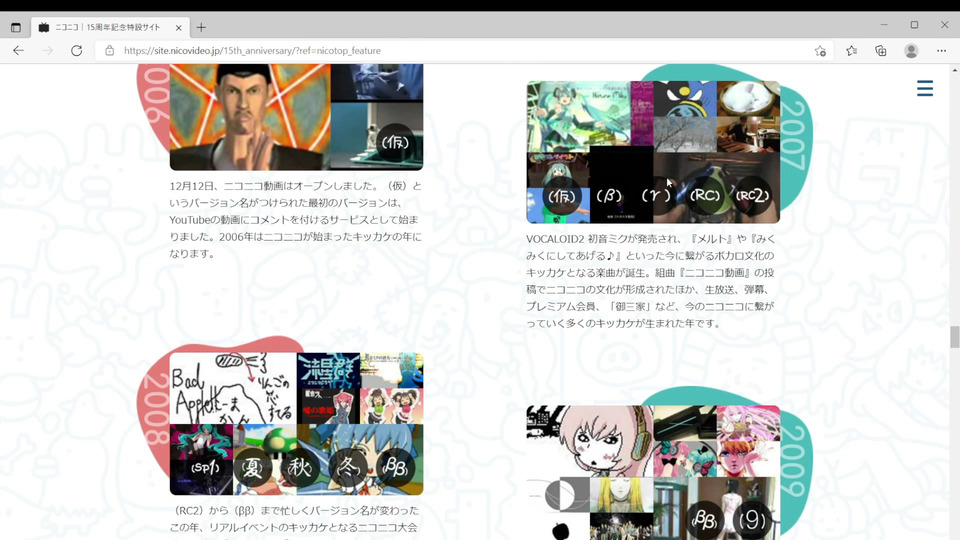Image resolution: width=960 pixels, height=540 pixels.
Task: Click the page vertical scrollbar thumb
Action: click(954, 337)
